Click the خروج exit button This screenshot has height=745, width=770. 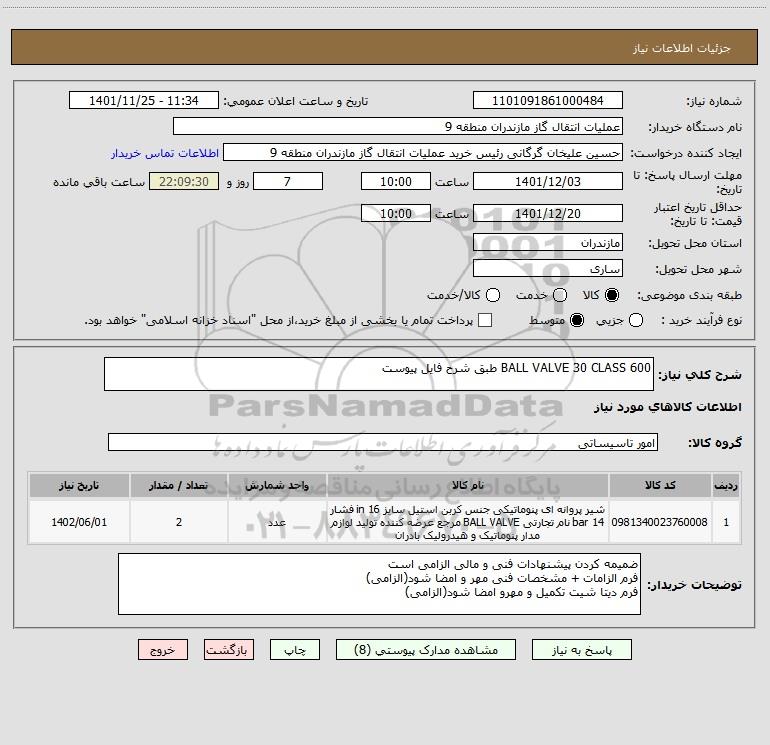163,650
